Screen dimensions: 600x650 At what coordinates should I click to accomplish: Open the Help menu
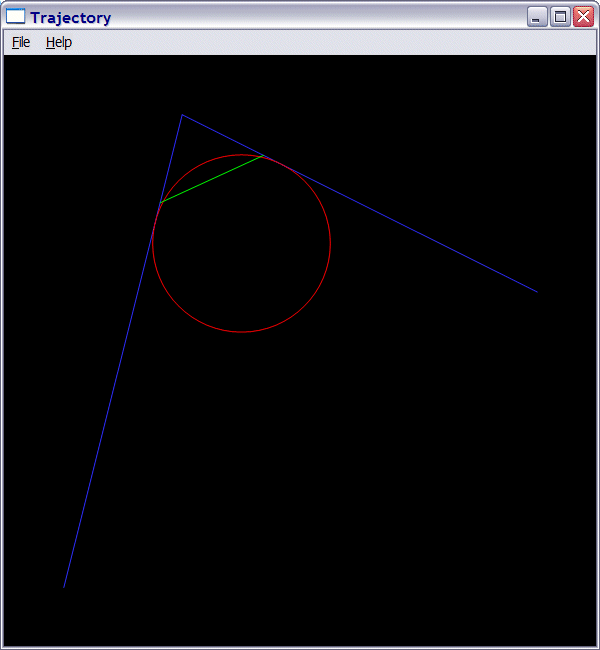pyautogui.click(x=59, y=42)
